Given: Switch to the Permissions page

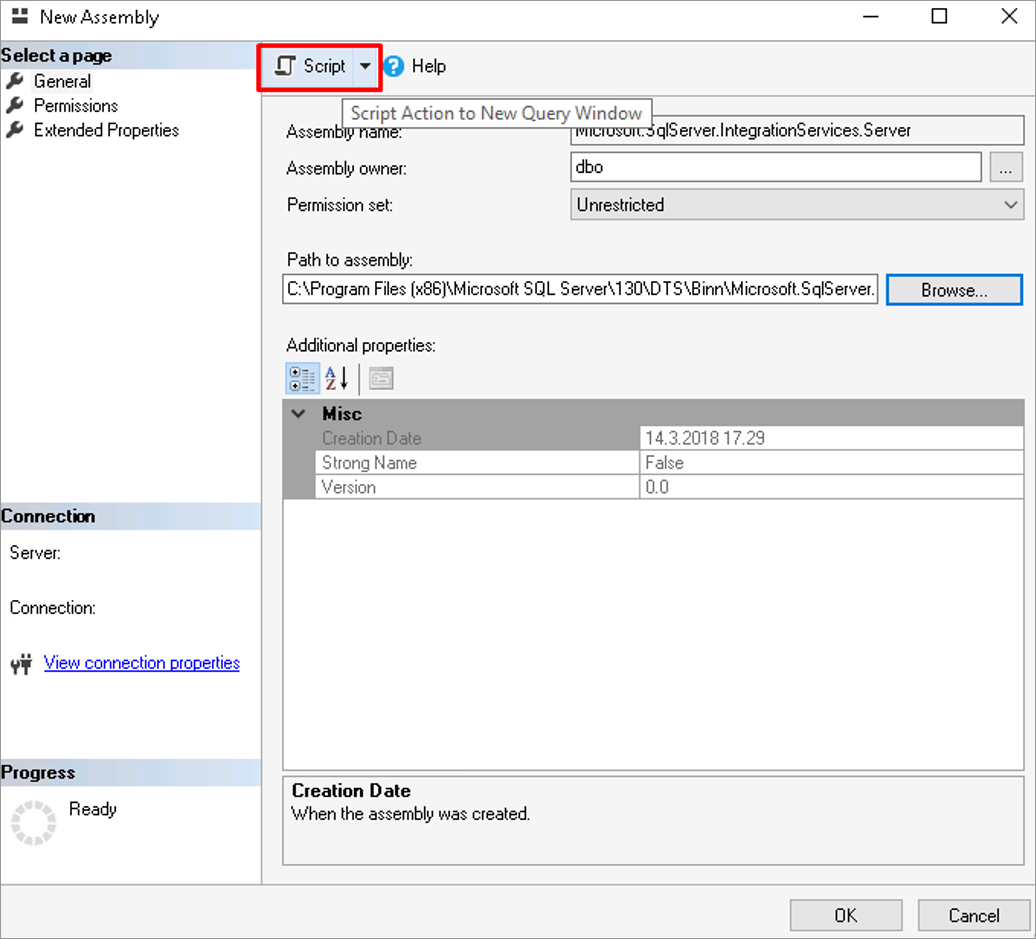Looking at the screenshot, I should click(75, 106).
